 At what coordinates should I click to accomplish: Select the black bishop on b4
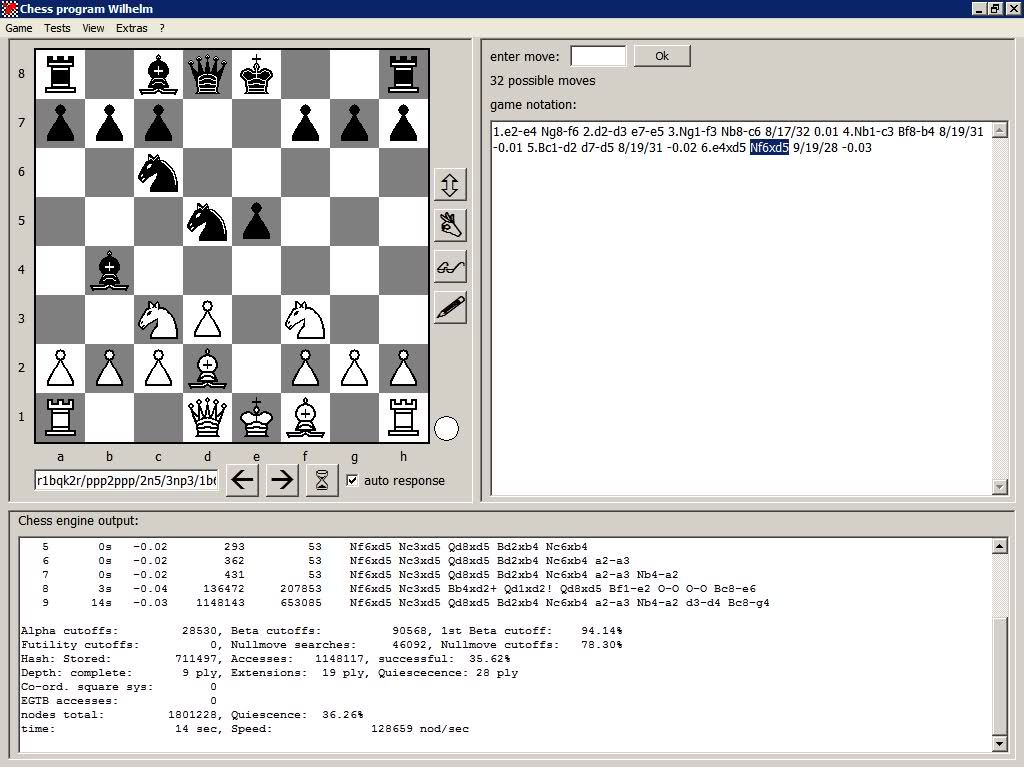[110, 270]
